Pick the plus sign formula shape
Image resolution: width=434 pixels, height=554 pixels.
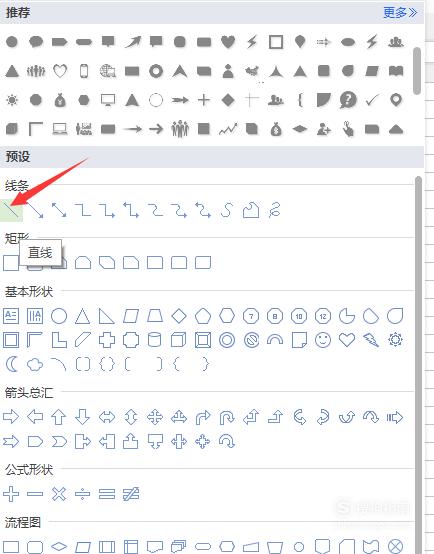pos(11,494)
